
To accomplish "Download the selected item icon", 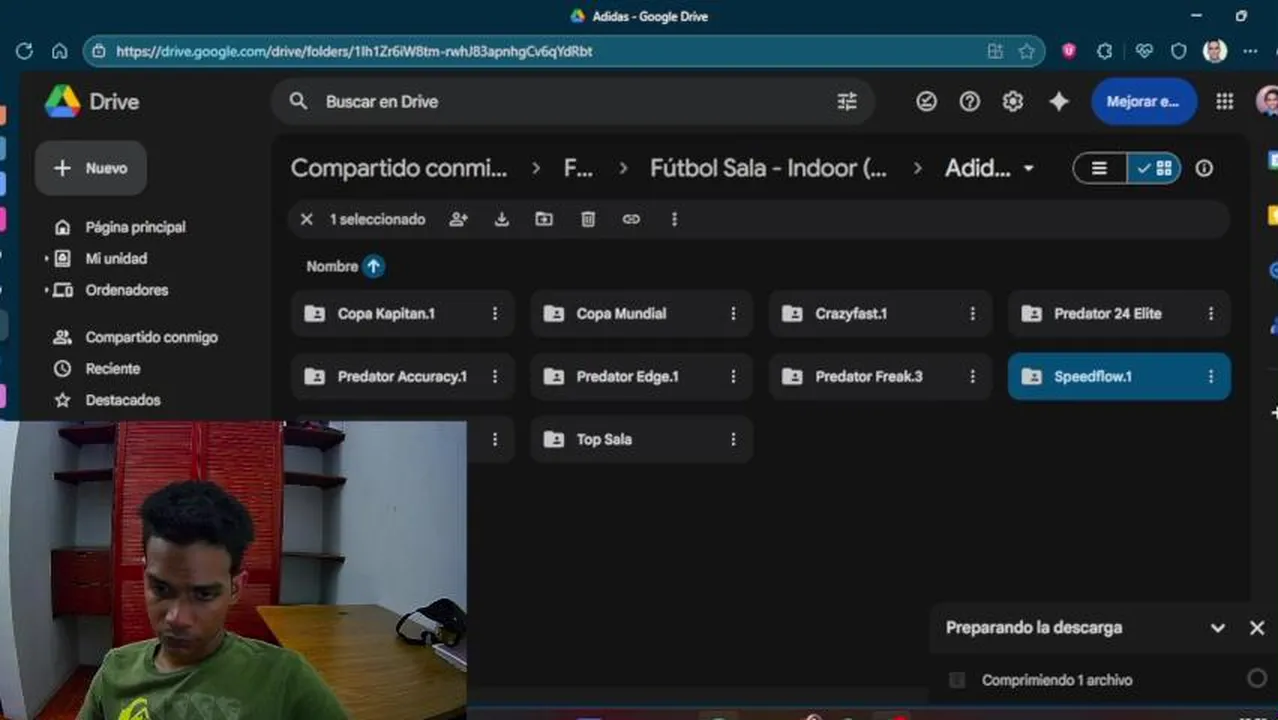I will pos(502,219).
